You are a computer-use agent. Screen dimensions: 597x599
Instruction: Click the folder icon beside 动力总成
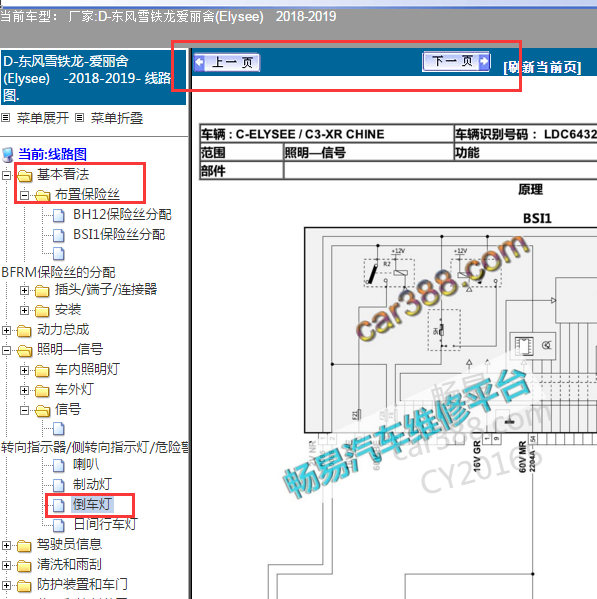[24, 331]
